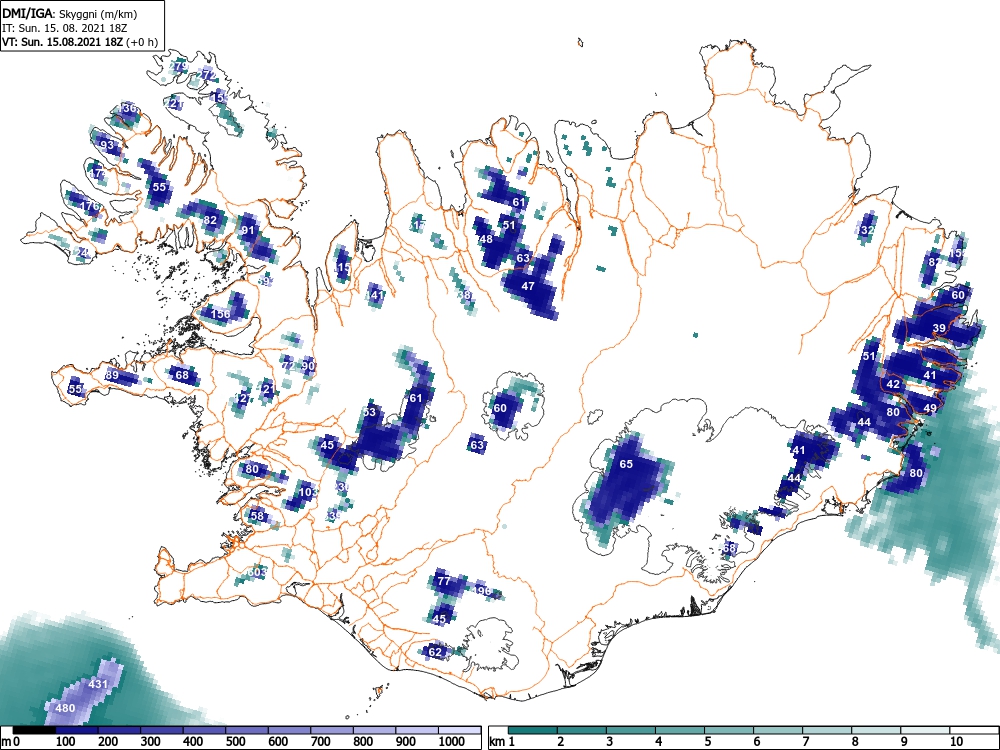Image resolution: width=1000 pixels, height=750 pixels.
Task: Click the dark navy swatch between 100 and 200
Action: click(77, 730)
